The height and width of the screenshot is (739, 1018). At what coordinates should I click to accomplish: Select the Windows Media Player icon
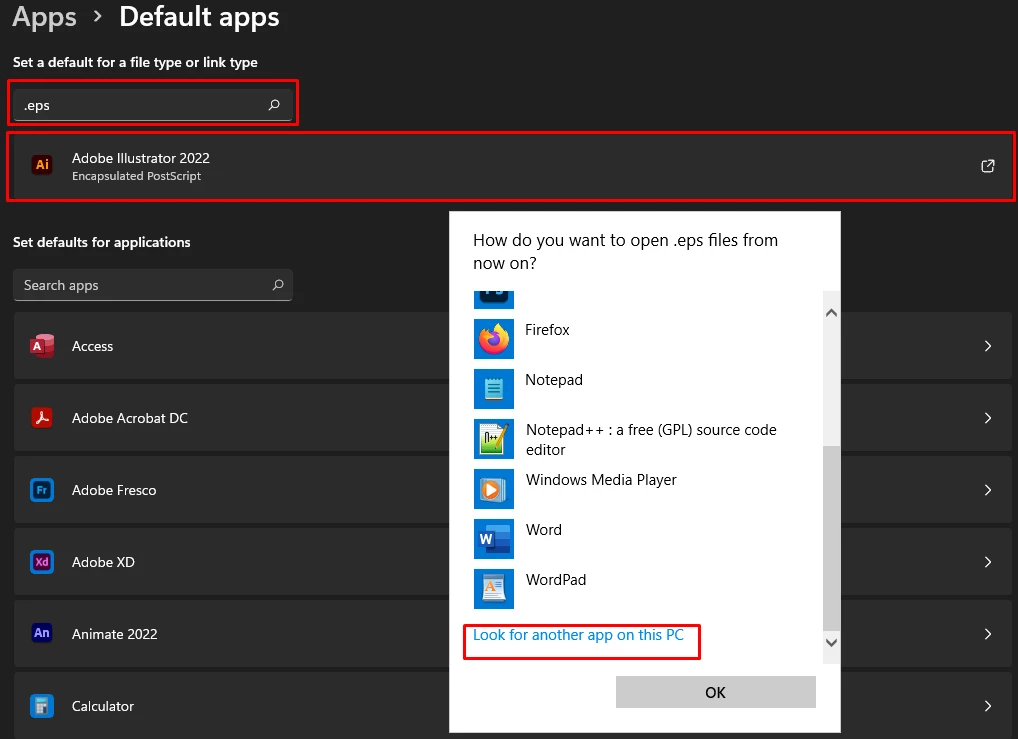tap(493, 489)
